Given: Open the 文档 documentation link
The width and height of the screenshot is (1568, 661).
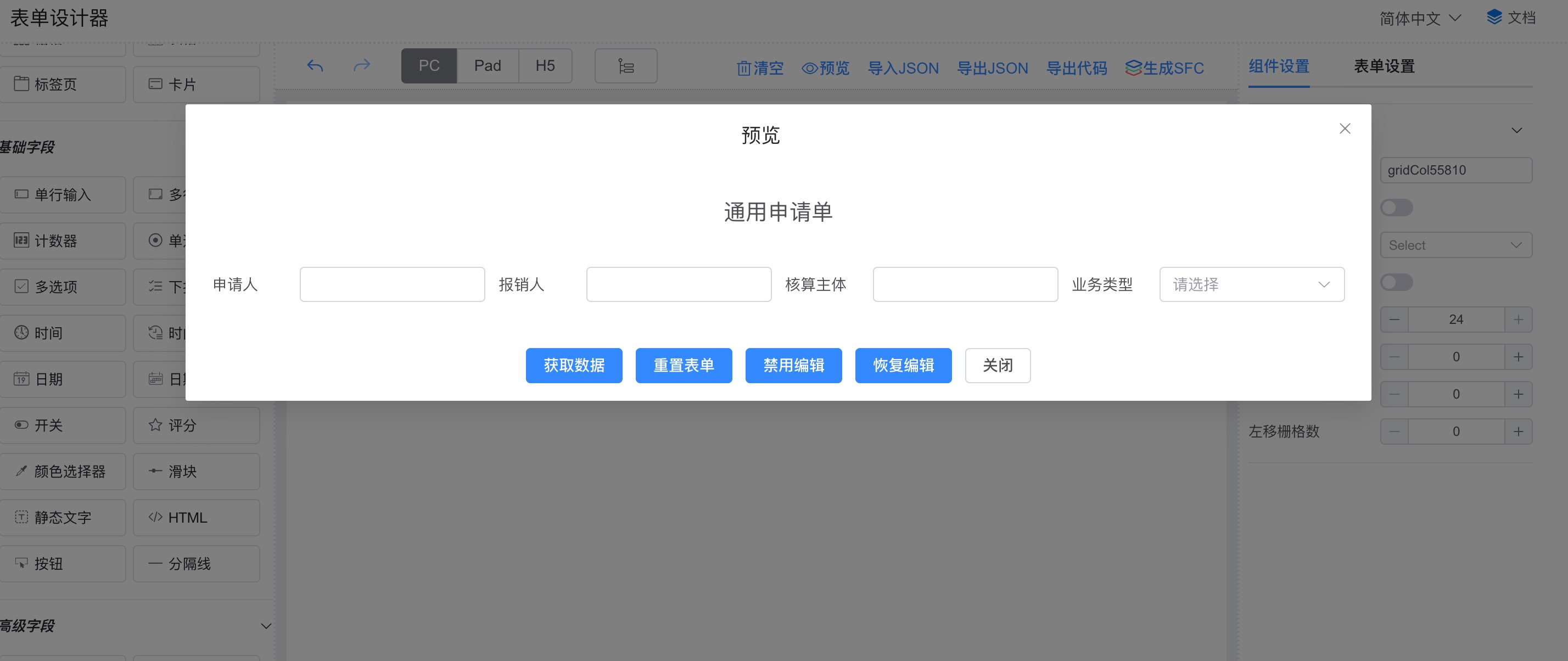Looking at the screenshot, I should pyautogui.click(x=1511, y=18).
